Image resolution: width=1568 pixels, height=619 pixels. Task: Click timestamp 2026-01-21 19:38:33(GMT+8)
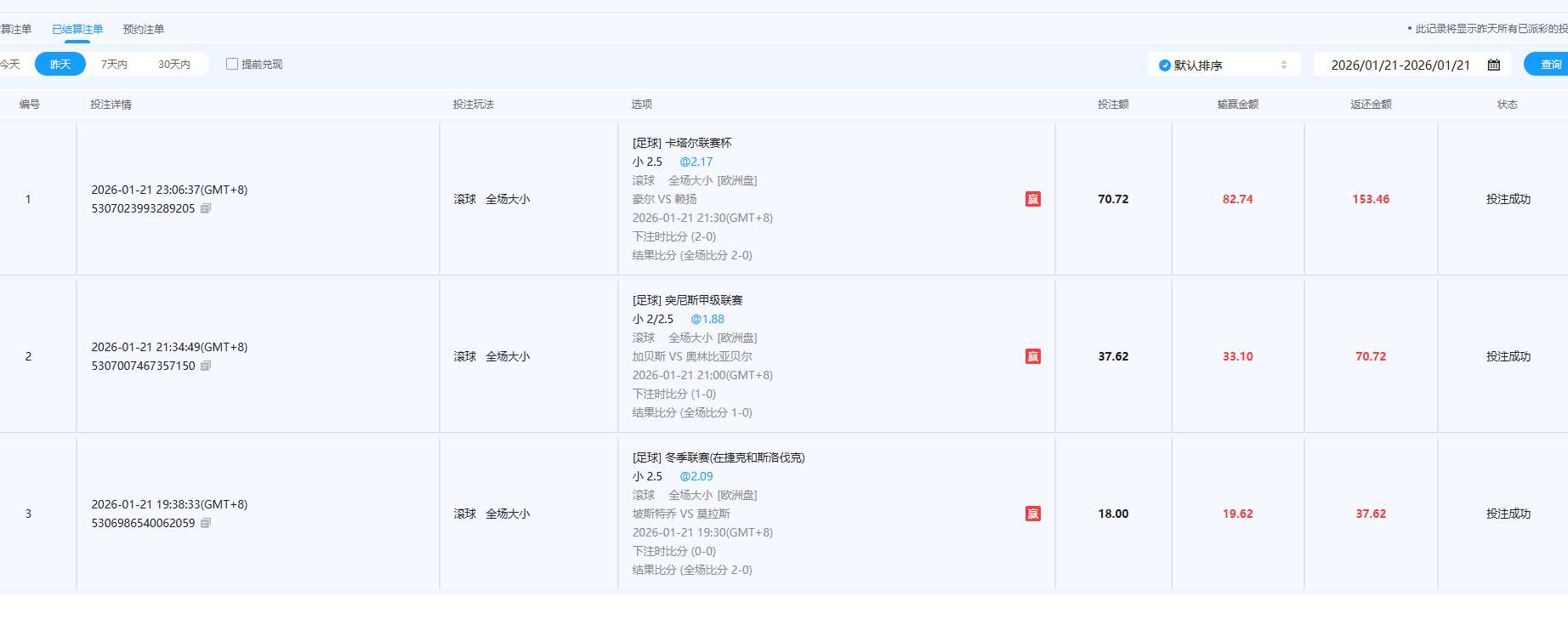[x=169, y=504]
